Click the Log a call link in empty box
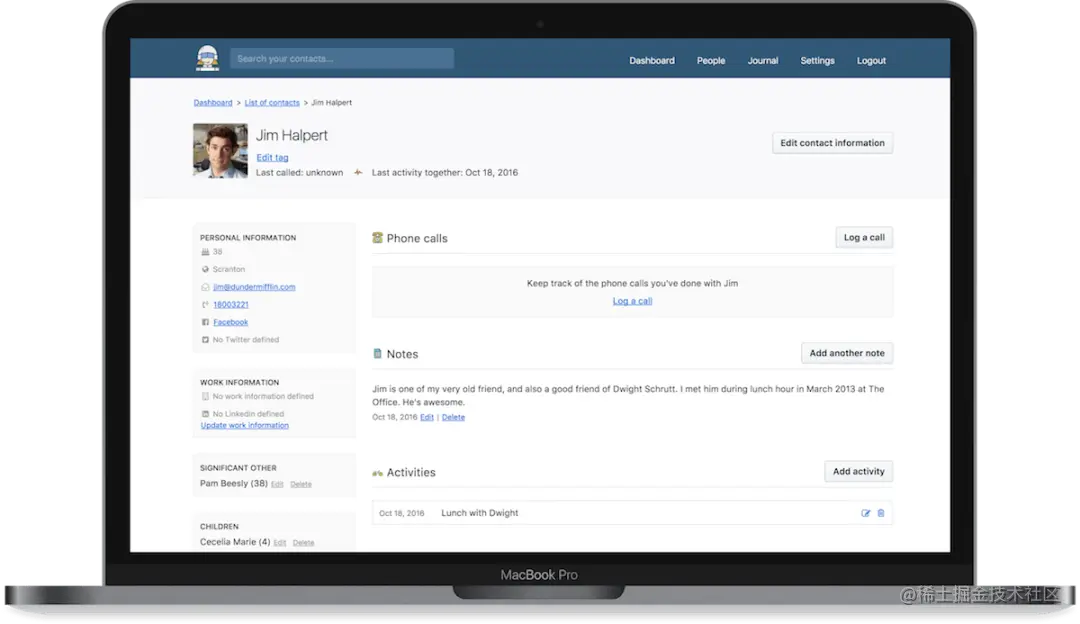This screenshot has height=624, width=1080. pyautogui.click(x=632, y=301)
